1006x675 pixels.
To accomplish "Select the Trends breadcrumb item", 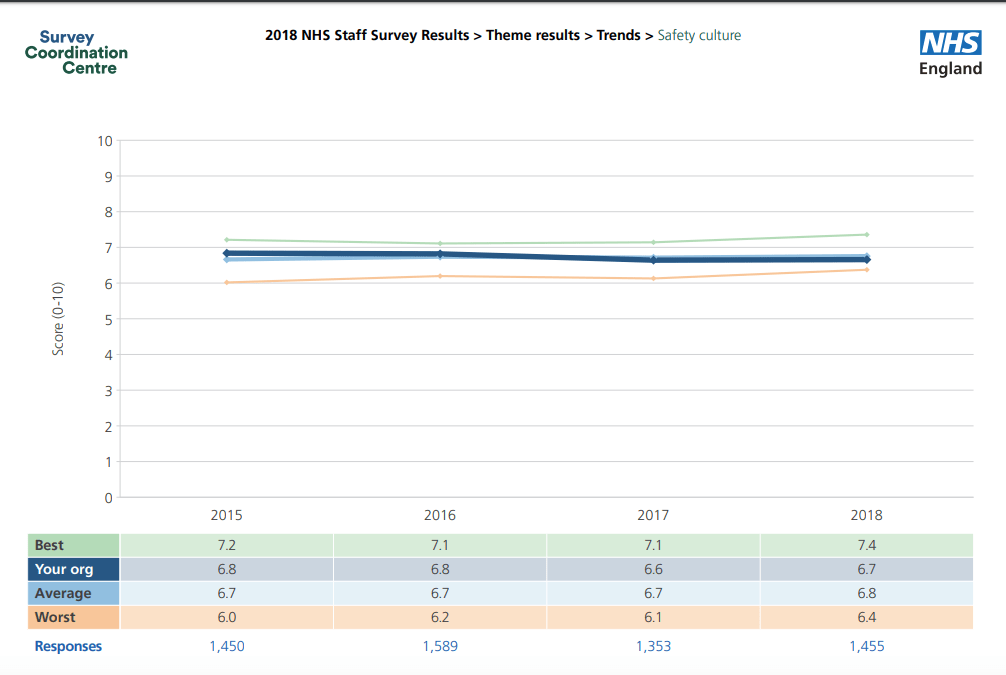I will (x=618, y=35).
